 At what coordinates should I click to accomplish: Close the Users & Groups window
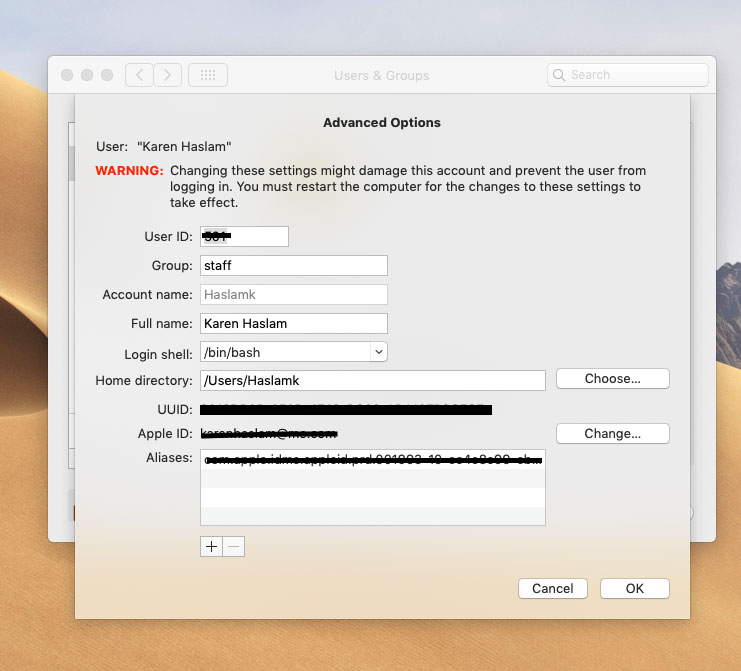(68, 75)
